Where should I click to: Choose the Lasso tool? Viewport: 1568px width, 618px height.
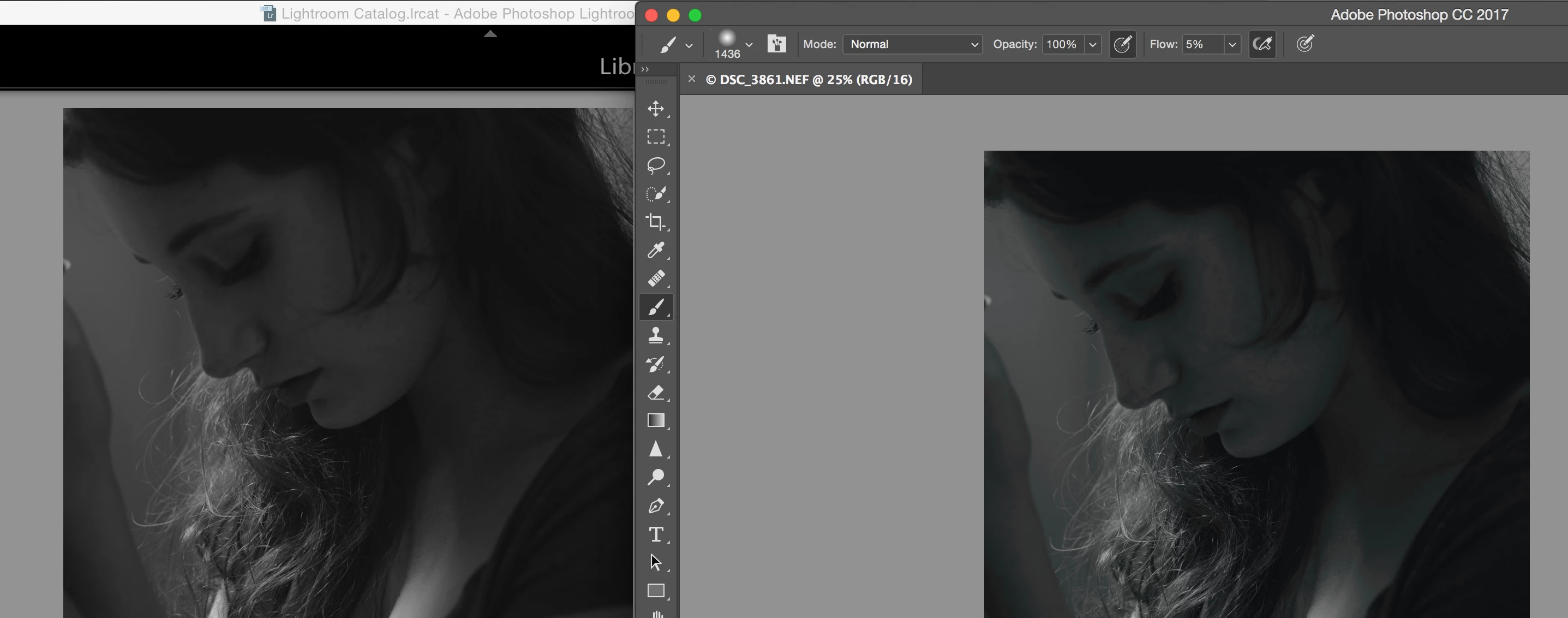coord(656,165)
